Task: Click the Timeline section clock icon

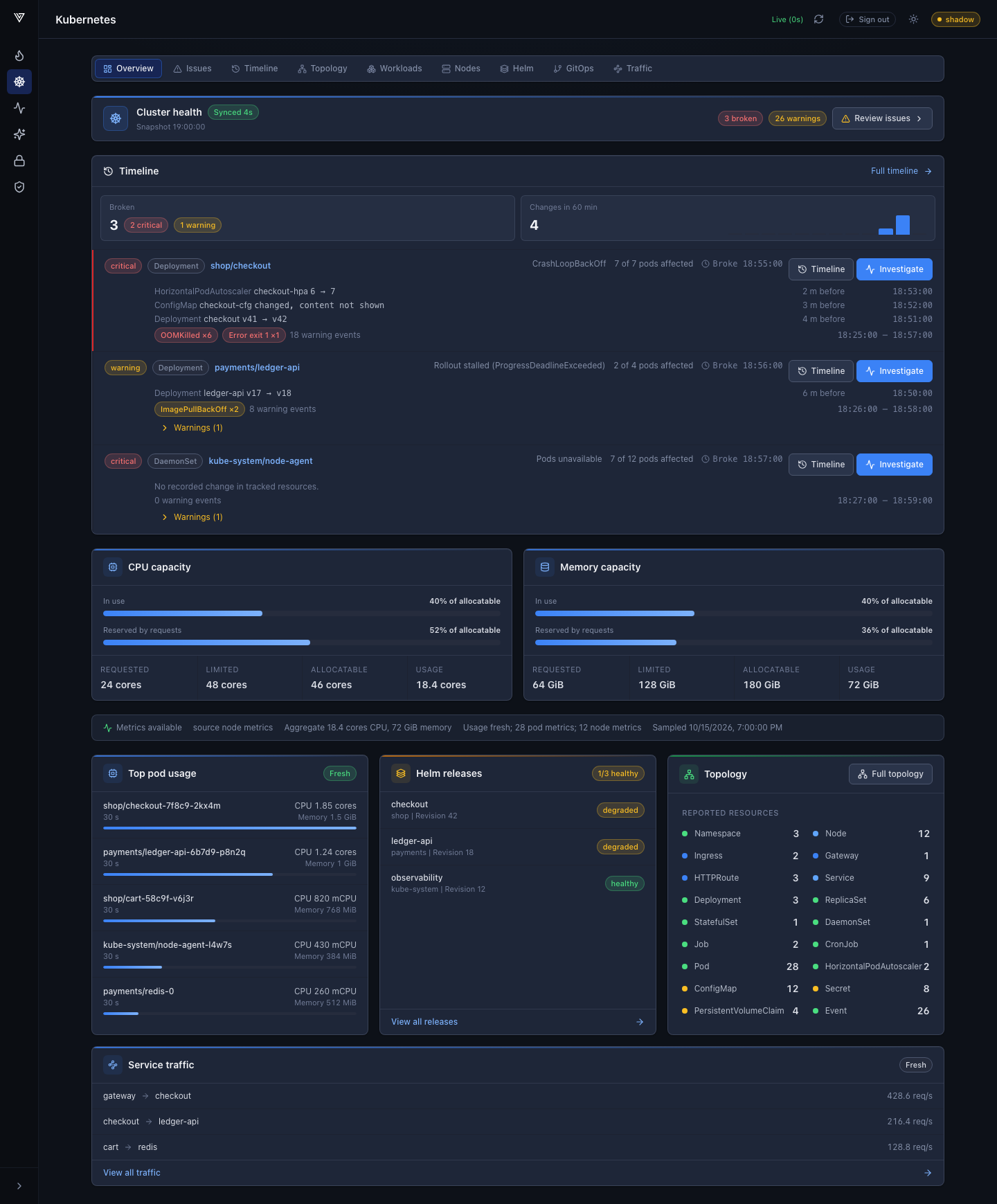Action: 108,171
